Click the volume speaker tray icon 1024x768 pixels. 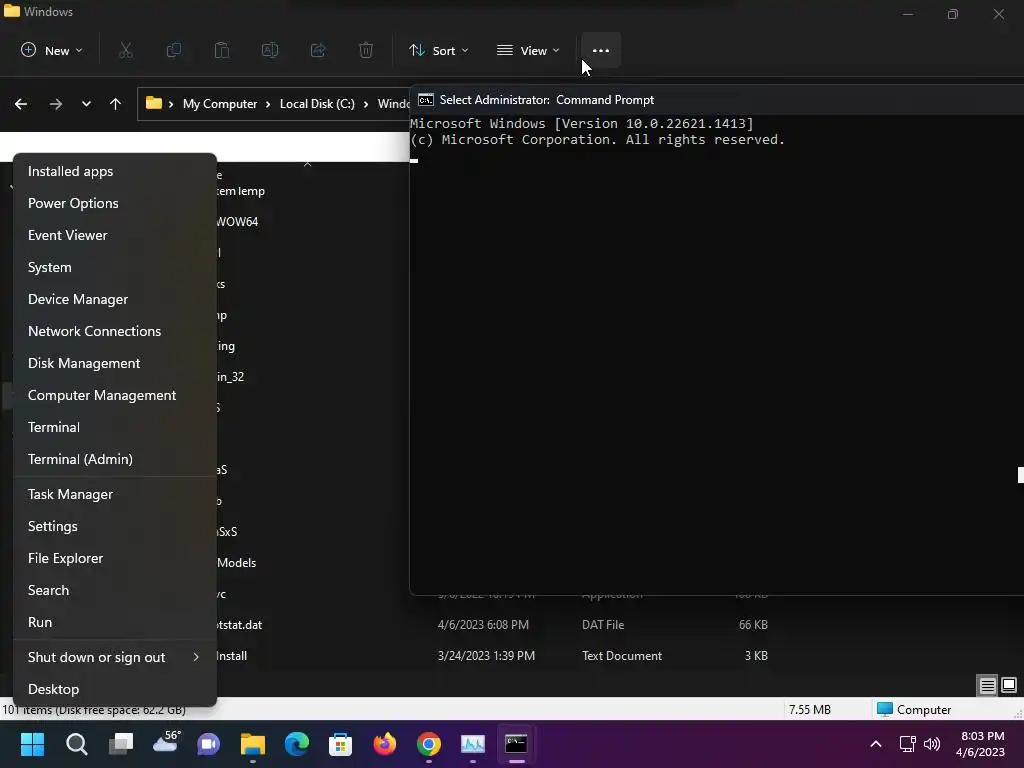point(932,744)
